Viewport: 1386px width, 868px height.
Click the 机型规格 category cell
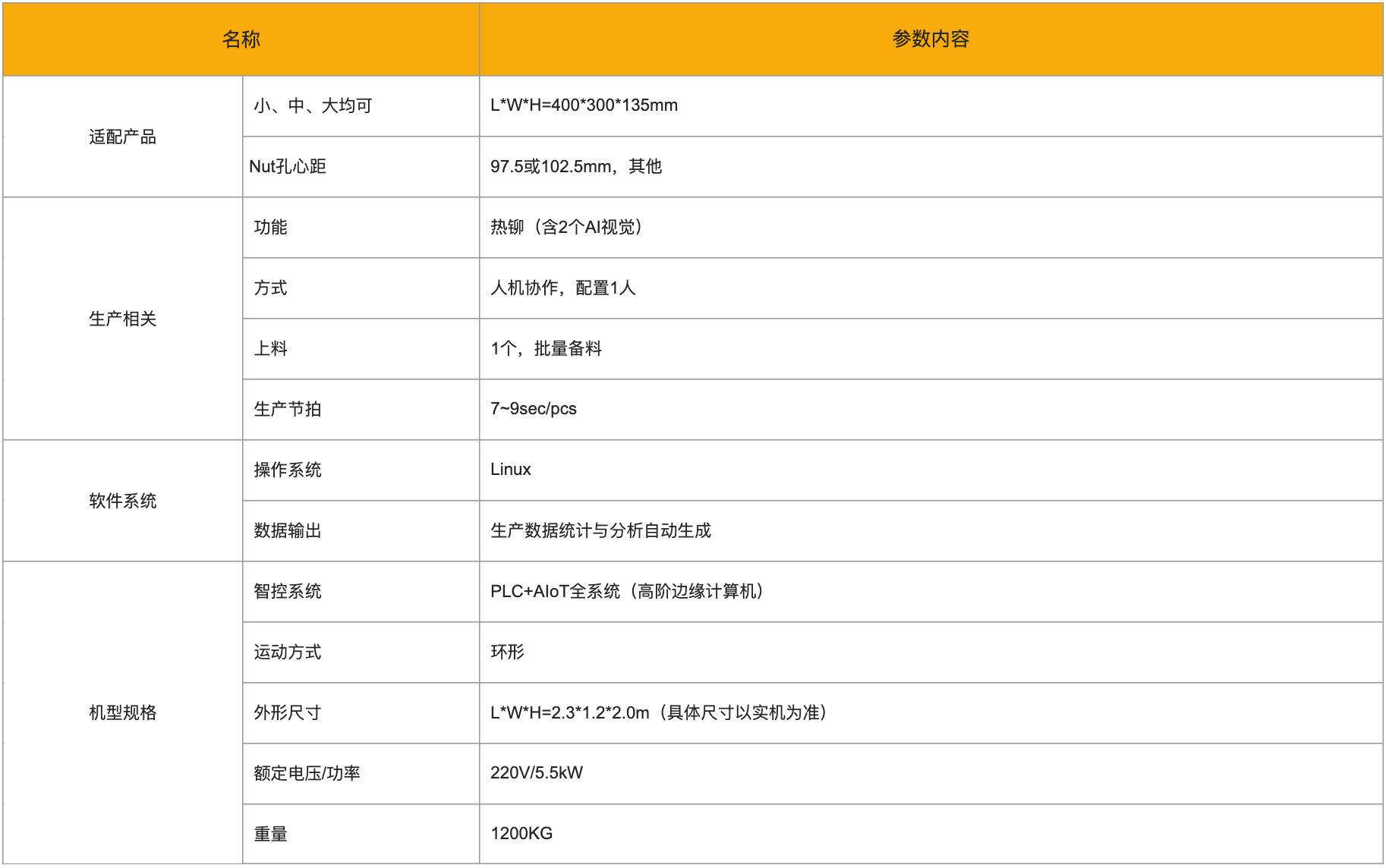pyautogui.click(x=122, y=712)
